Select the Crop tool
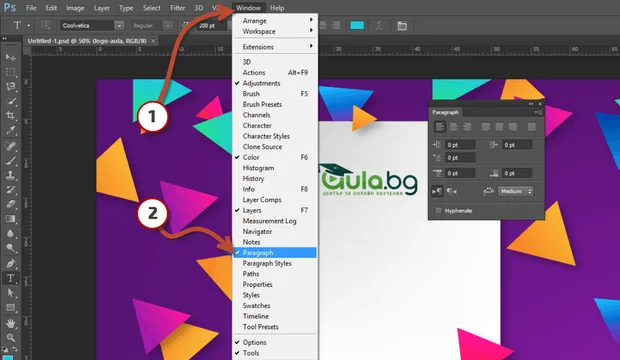The height and width of the screenshot is (360, 620). pyautogui.click(x=11, y=116)
